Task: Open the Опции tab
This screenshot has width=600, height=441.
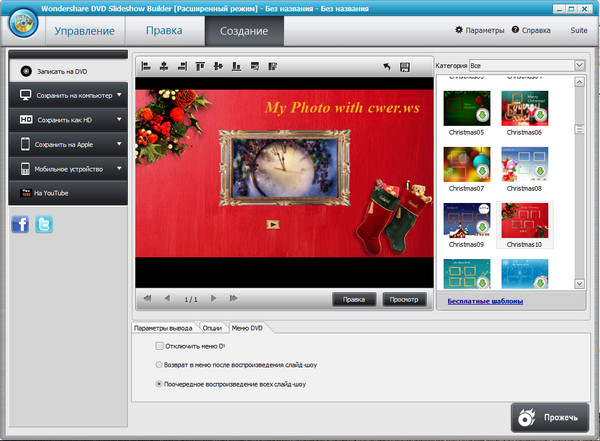Action: pyautogui.click(x=212, y=328)
